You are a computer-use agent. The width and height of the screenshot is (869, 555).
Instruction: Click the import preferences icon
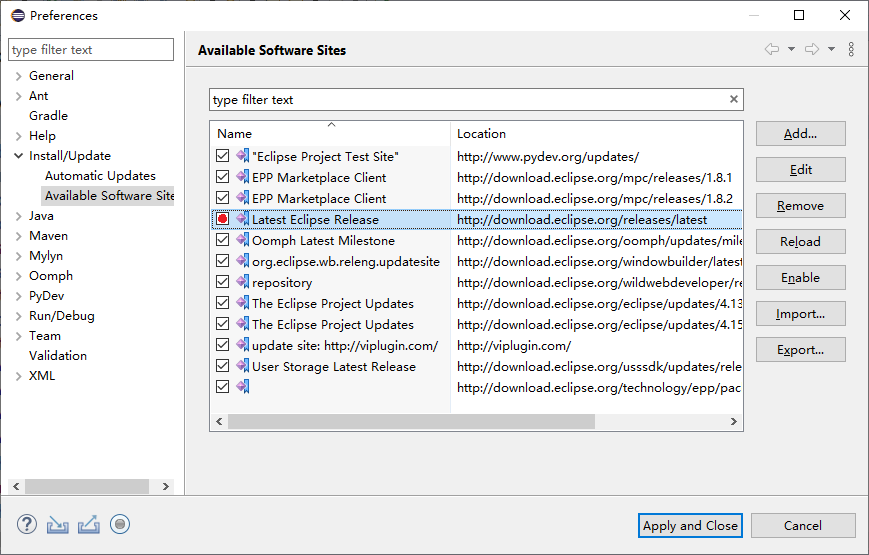tap(58, 524)
